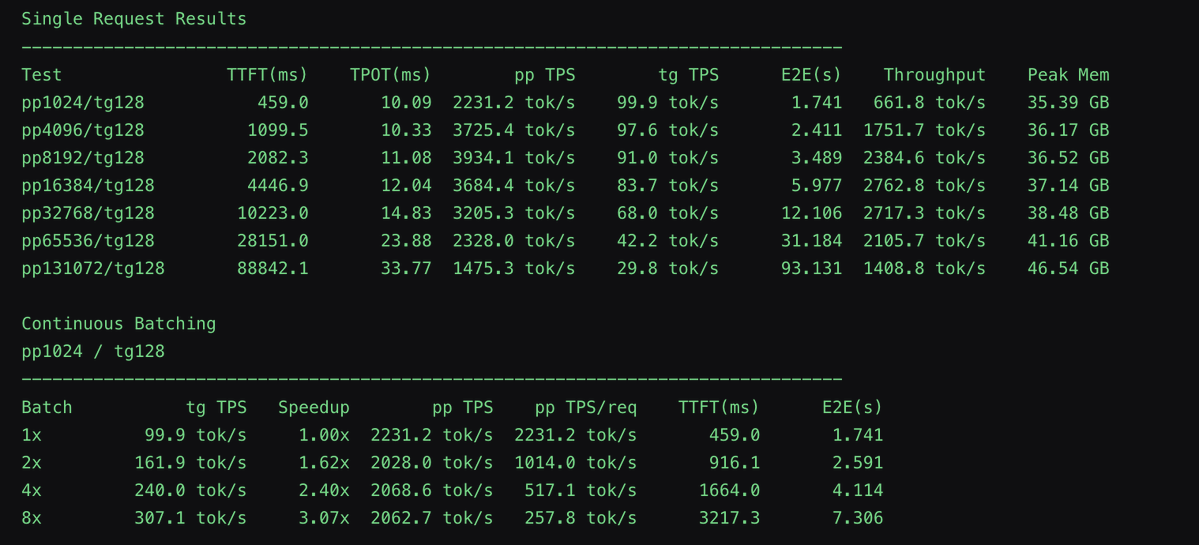Viewport: 1199px width, 545px height.
Task: Select the E2E value 93.131
Action: (x=811, y=268)
